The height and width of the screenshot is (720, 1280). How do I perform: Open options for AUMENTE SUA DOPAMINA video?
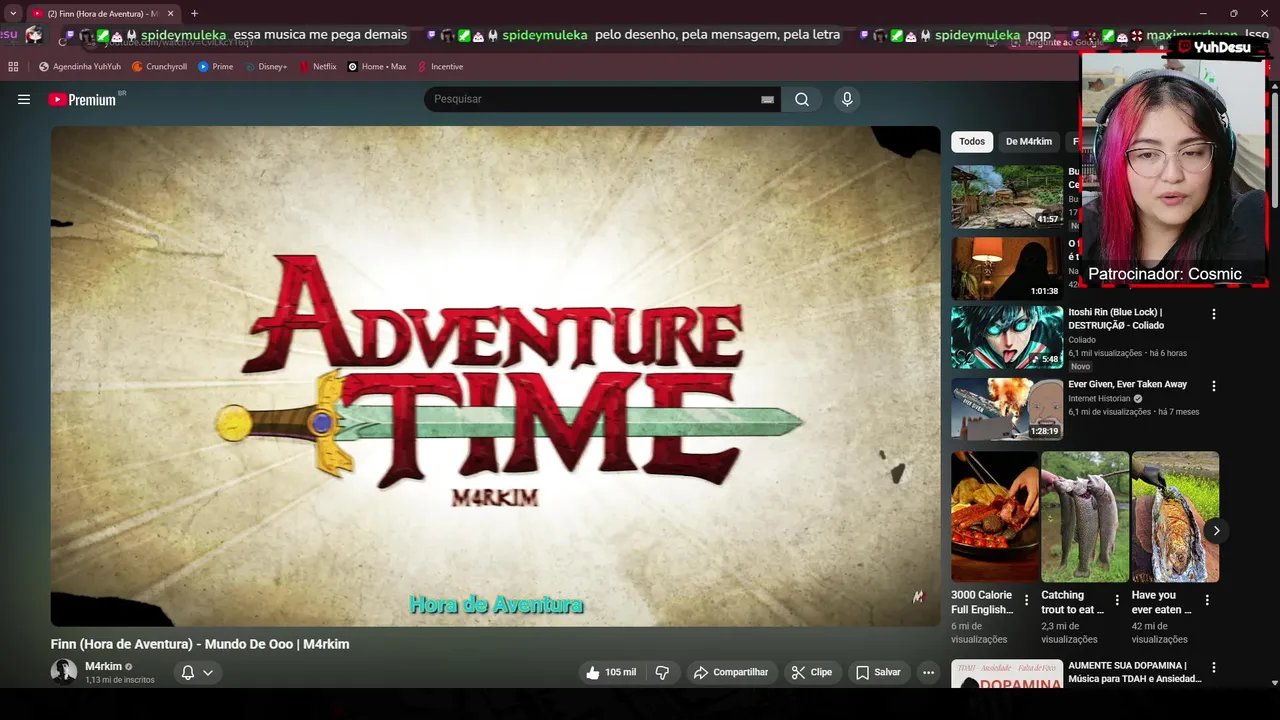[1214, 667]
